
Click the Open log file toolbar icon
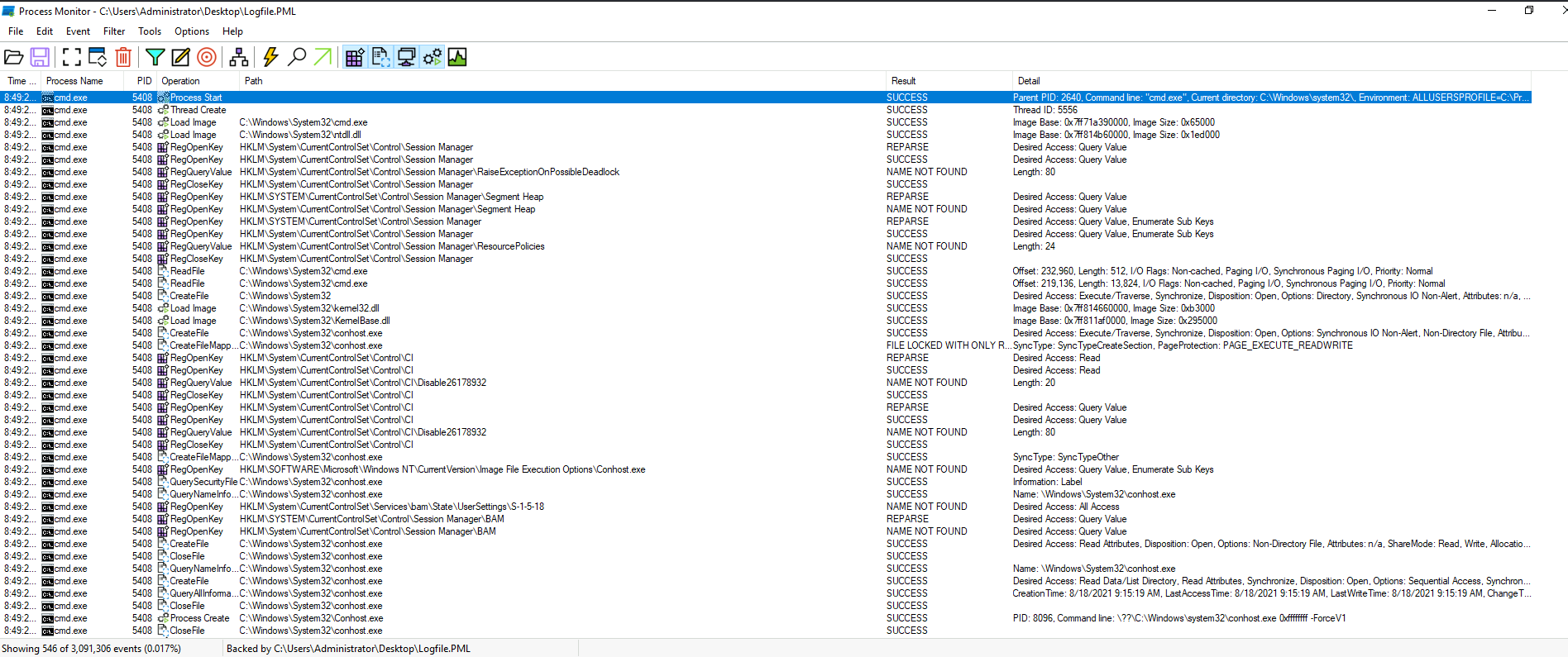coord(14,57)
